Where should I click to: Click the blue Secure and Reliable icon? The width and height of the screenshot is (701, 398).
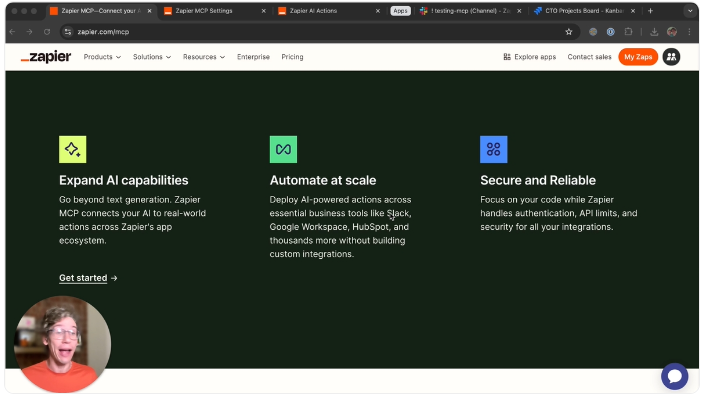tap(494, 149)
